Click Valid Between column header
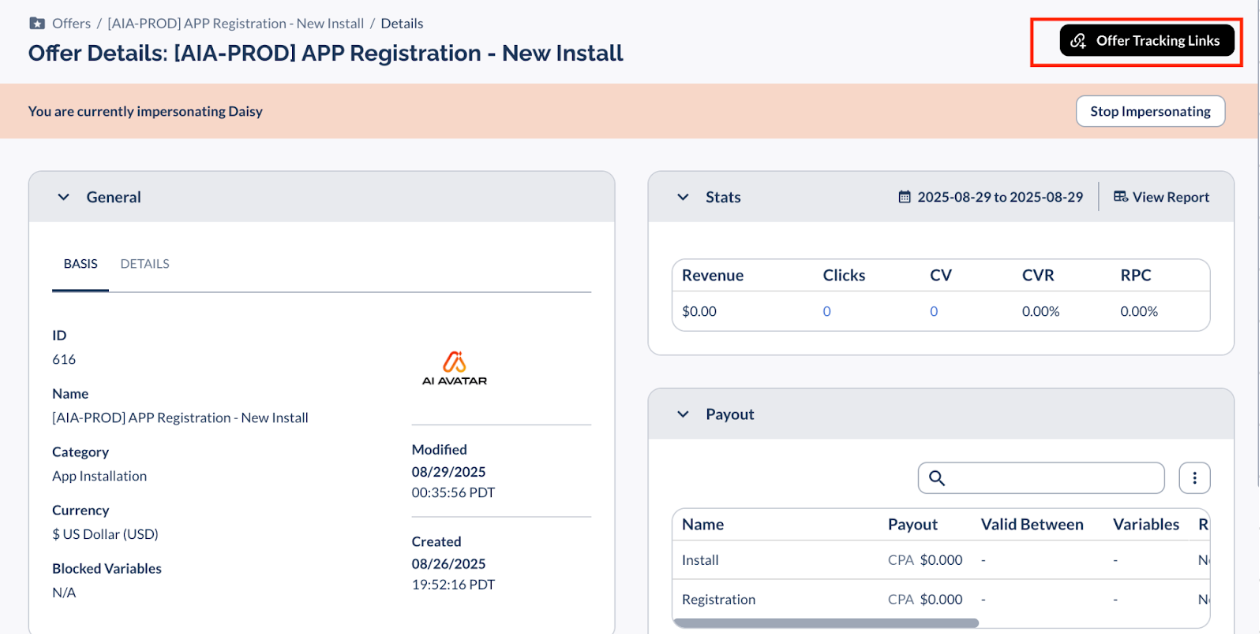Screen dimensions: 1260x634 (1032, 524)
